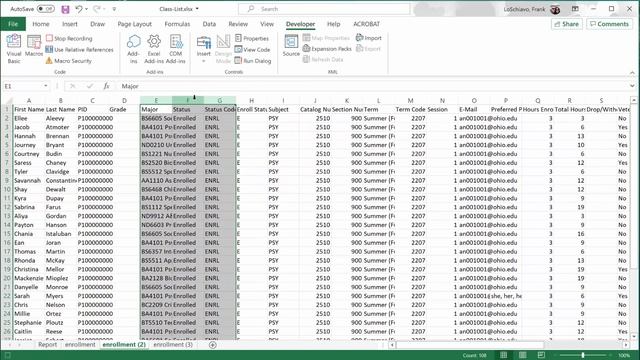This screenshot has height=360, width=640.
Task: Click the macro recording status icon
Action: pyautogui.click(x=7, y=355)
